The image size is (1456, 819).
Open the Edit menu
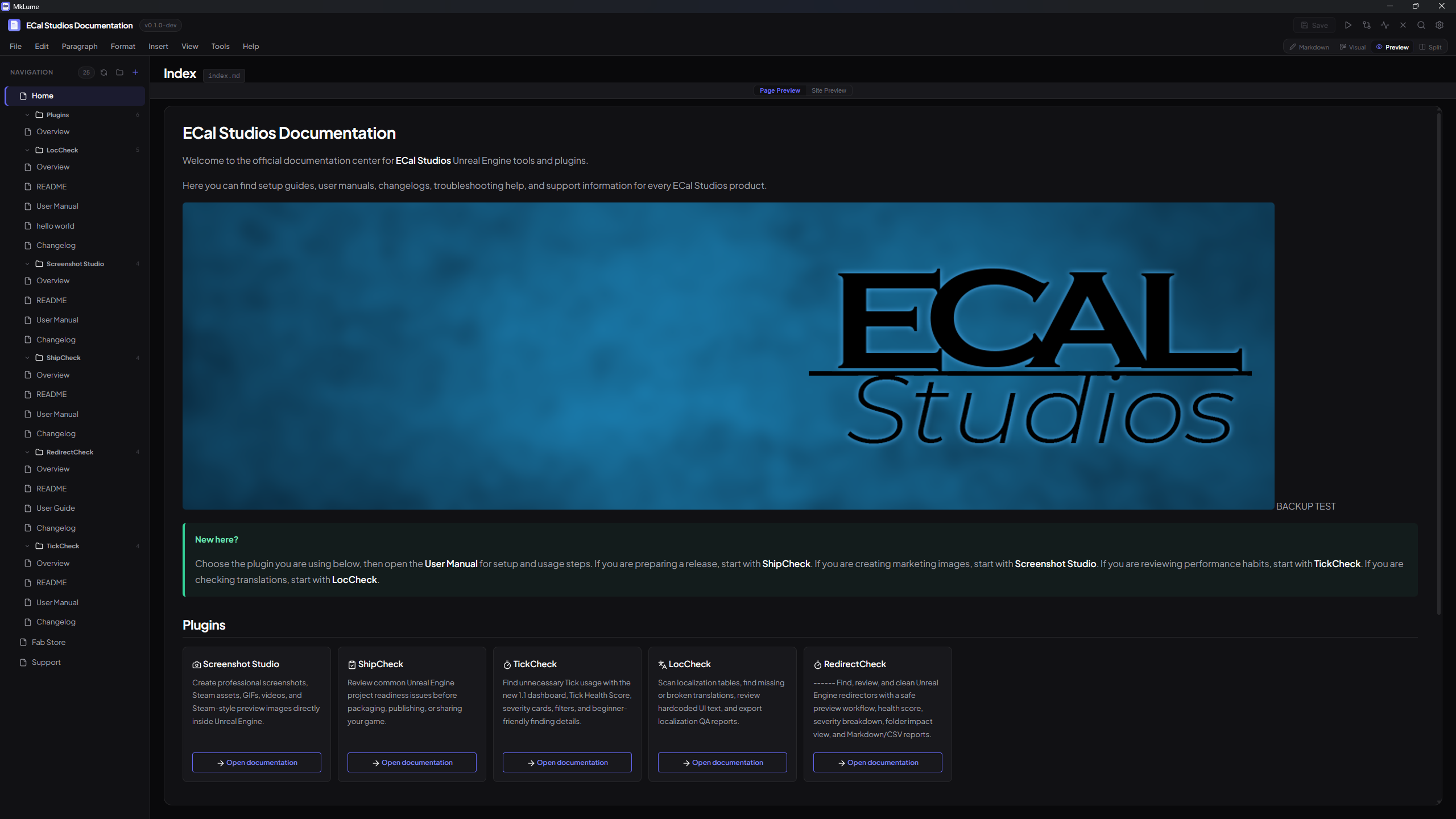click(42, 46)
